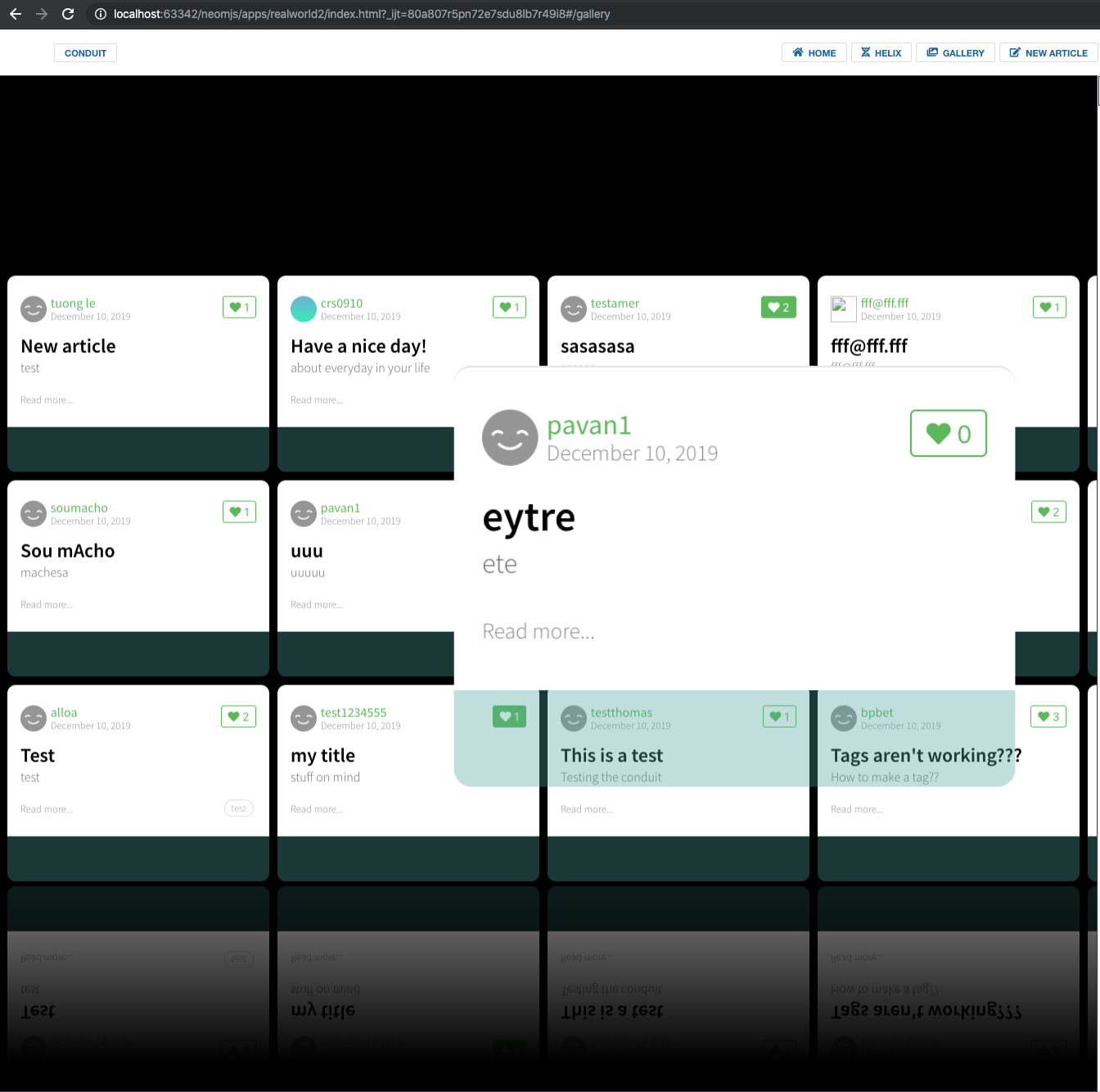
Task: Click bpbet author name
Action: [x=877, y=712]
